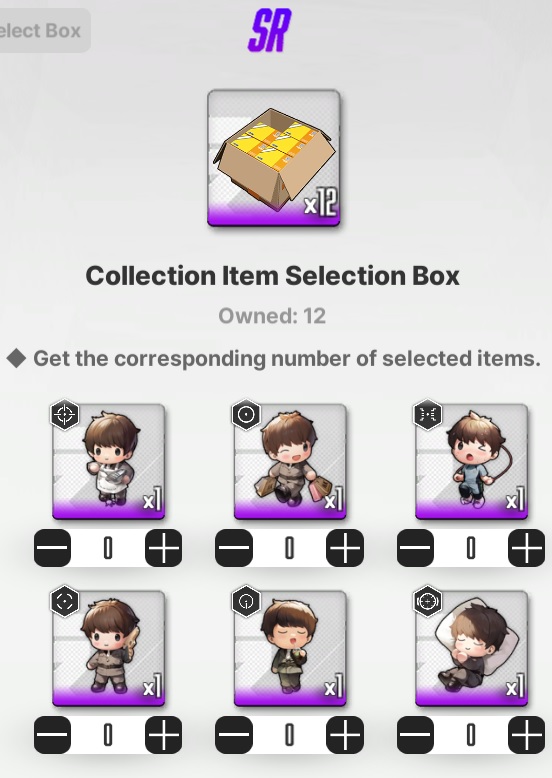This screenshot has width=552, height=778.
Task: Reduce count of gun-holding chibi item
Action: coord(52,735)
